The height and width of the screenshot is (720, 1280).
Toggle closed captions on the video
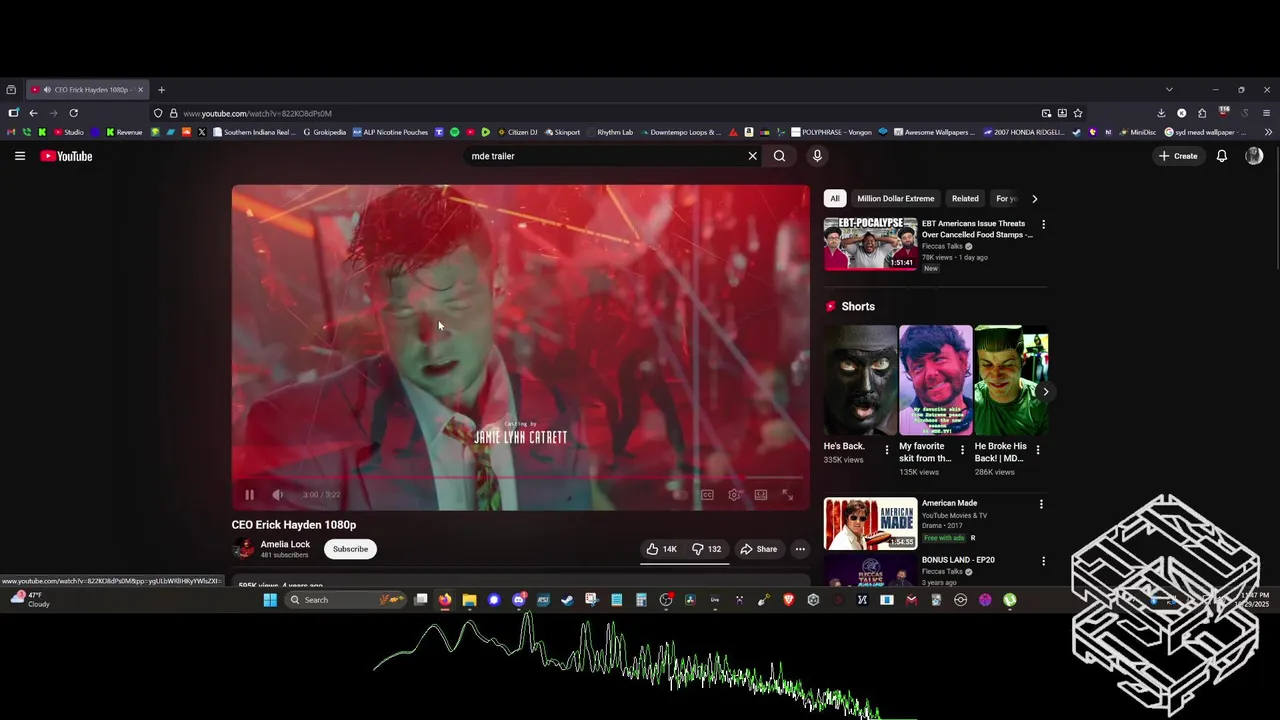(x=707, y=494)
